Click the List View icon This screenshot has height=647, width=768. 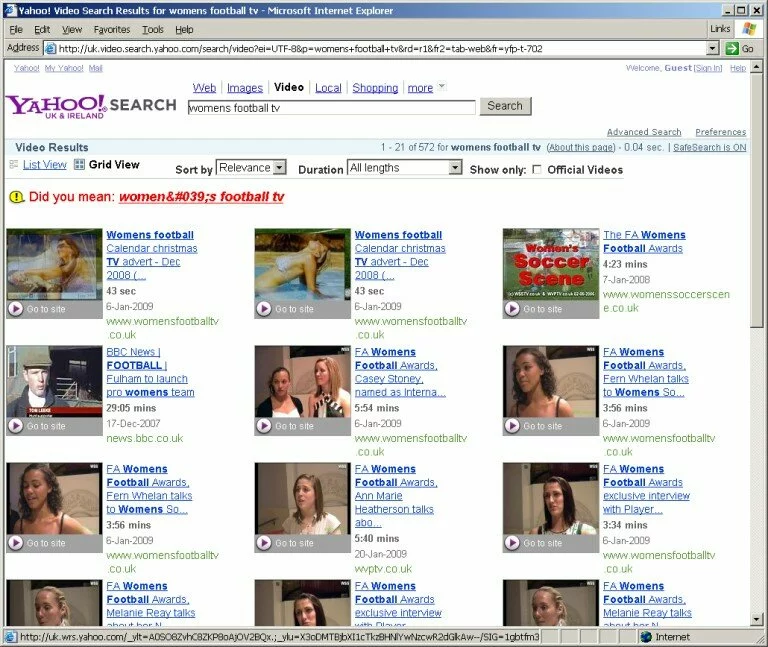point(14,165)
